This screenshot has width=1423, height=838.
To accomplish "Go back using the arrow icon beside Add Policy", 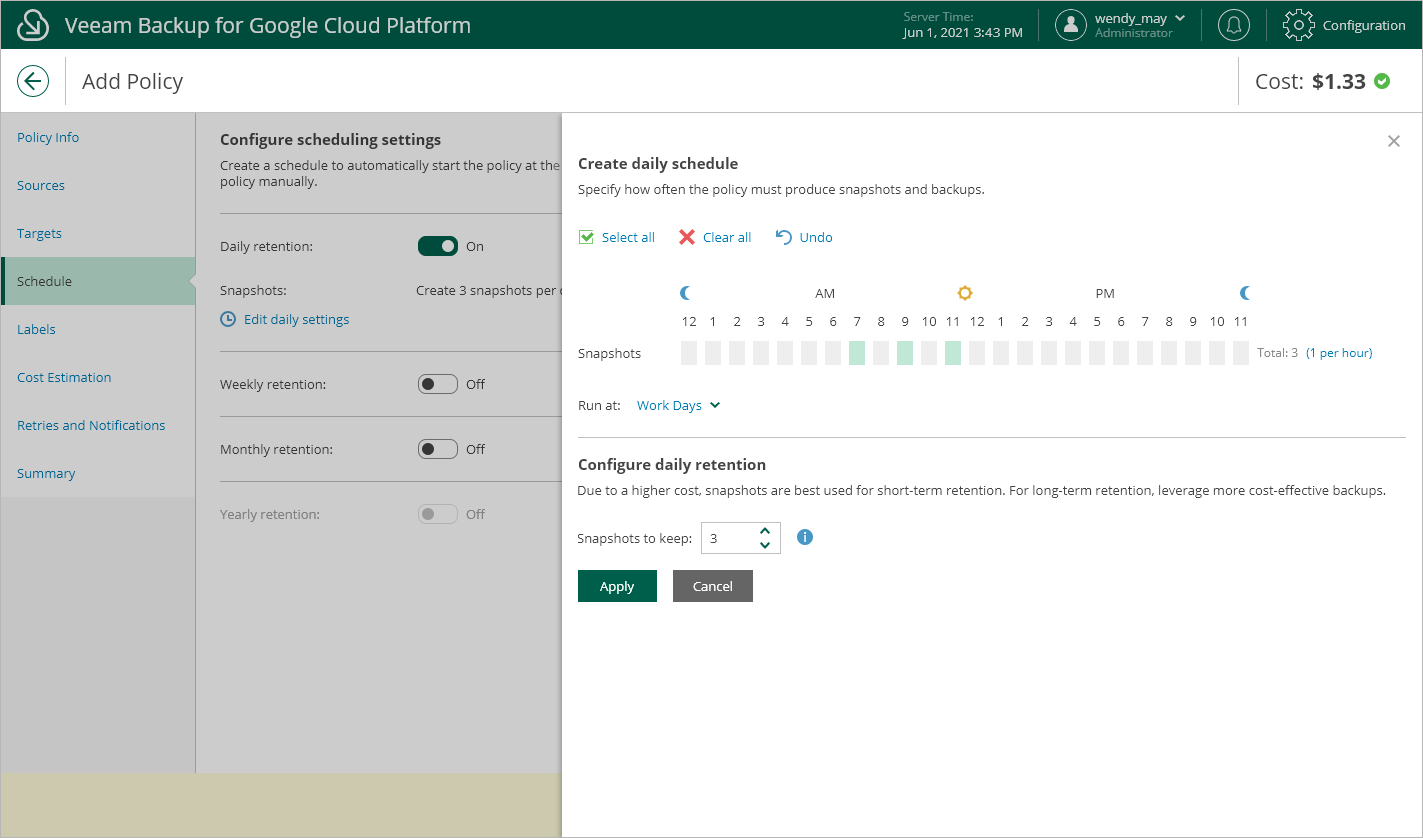I will pos(33,81).
